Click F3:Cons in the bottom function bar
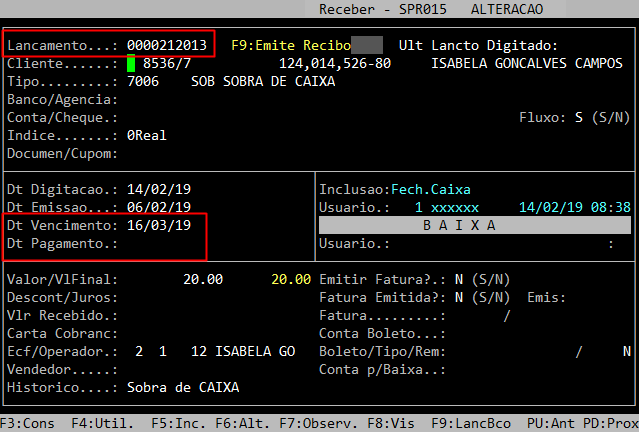 [24, 423]
